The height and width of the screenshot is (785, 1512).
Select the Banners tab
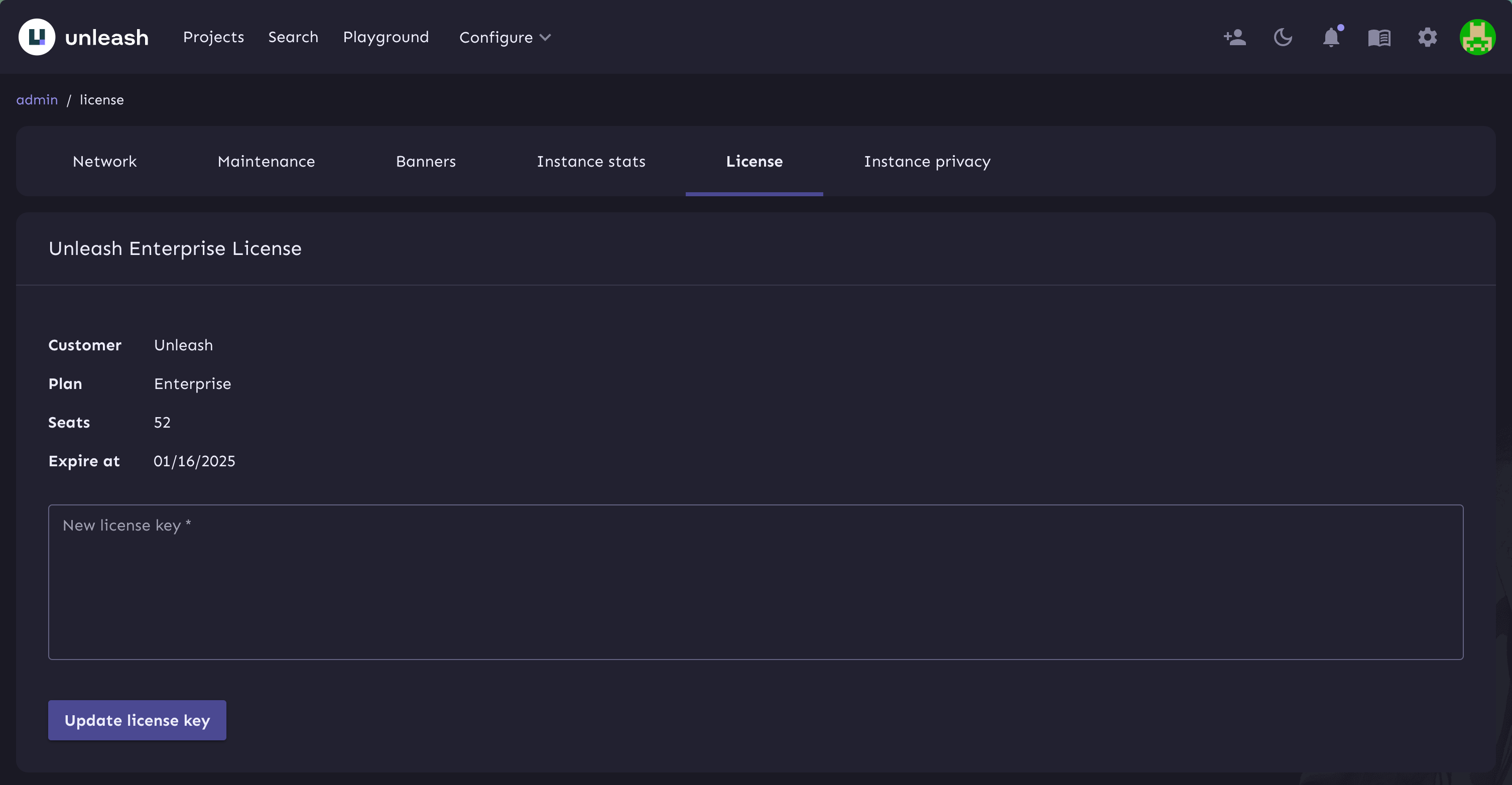tap(426, 161)
